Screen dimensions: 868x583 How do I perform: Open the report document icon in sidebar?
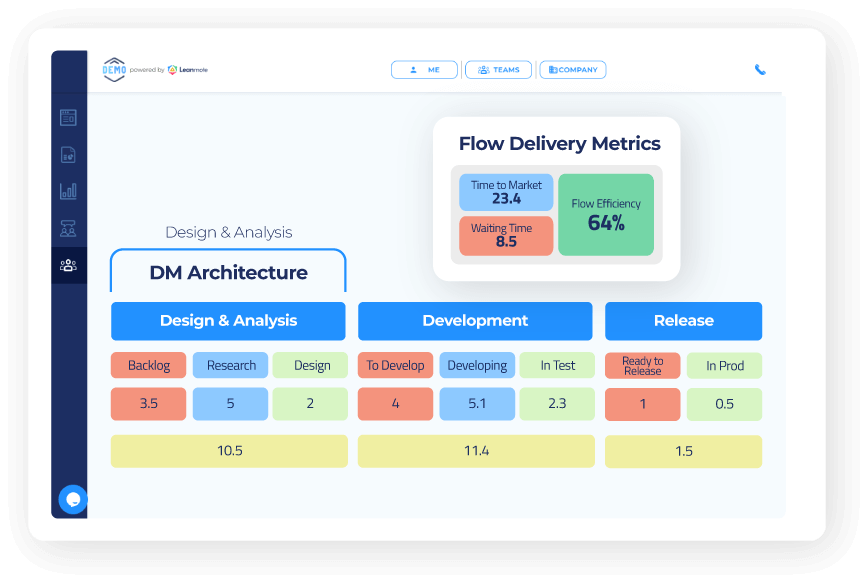[68, 155]
